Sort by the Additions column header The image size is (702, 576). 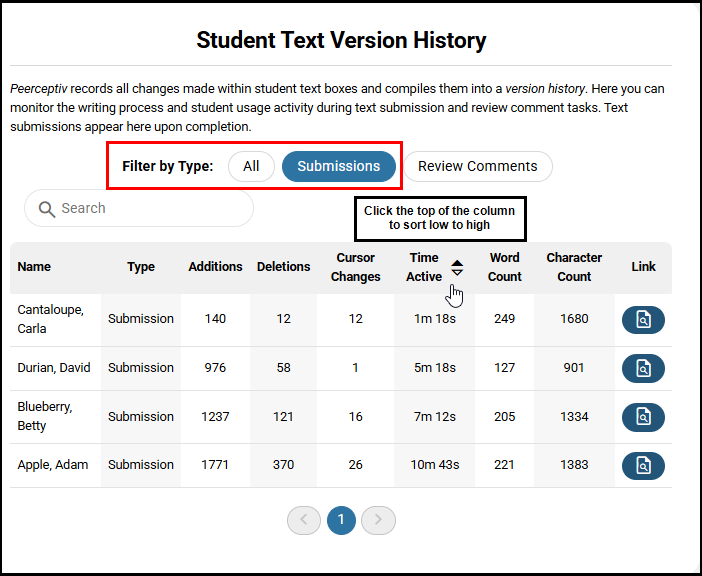[215, 267]
